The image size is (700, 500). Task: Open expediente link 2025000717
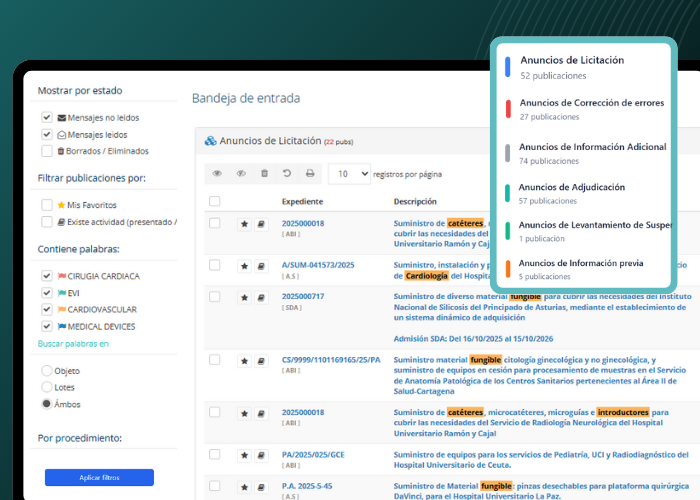(303, 296)
